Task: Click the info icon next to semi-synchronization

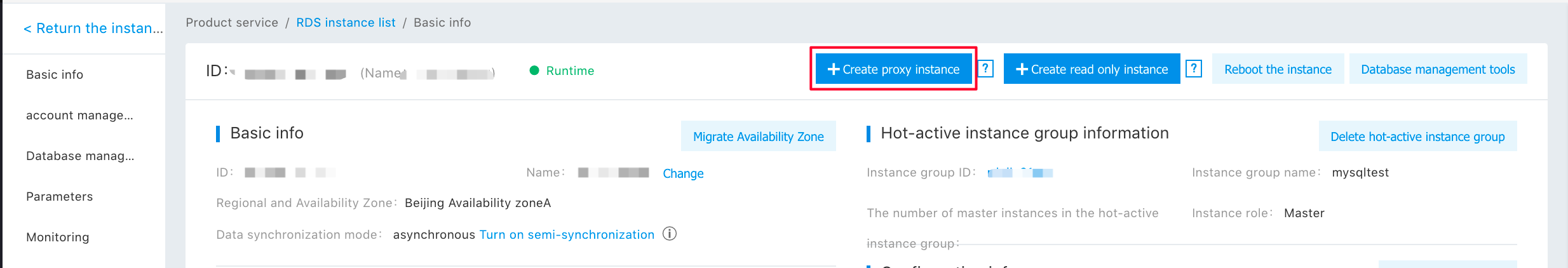Action: click(x=670, y=234)
